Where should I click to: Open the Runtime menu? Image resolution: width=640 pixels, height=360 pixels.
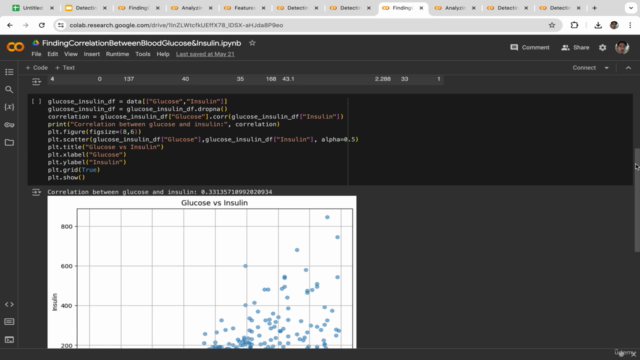click(117, 54)
